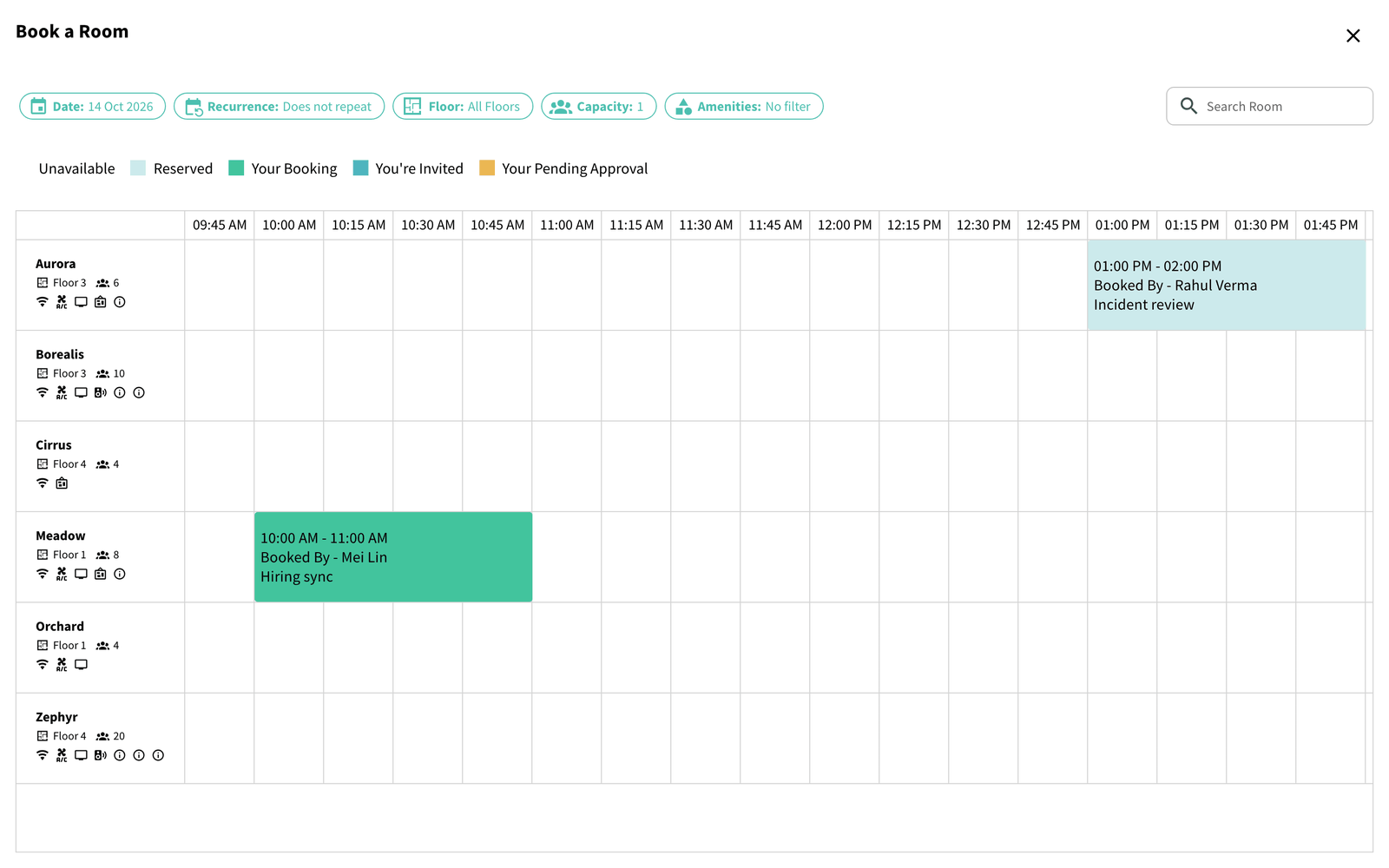Image resolution: width=1389 pixels, height=868 pixels.
Task: Click the info icon in Meadow row
Action: 120,574
